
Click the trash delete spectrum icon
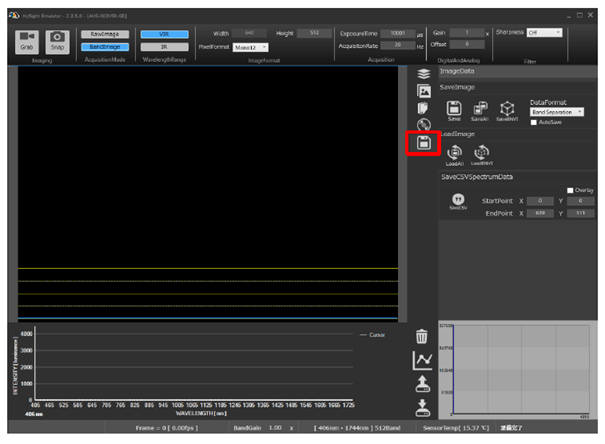coord(422,336)
